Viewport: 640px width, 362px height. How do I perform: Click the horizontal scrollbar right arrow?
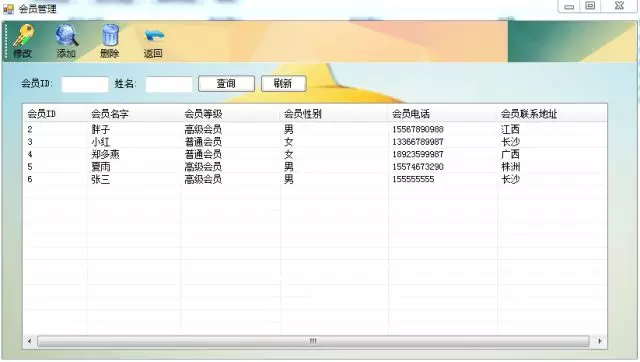click(x=599, y=341)
